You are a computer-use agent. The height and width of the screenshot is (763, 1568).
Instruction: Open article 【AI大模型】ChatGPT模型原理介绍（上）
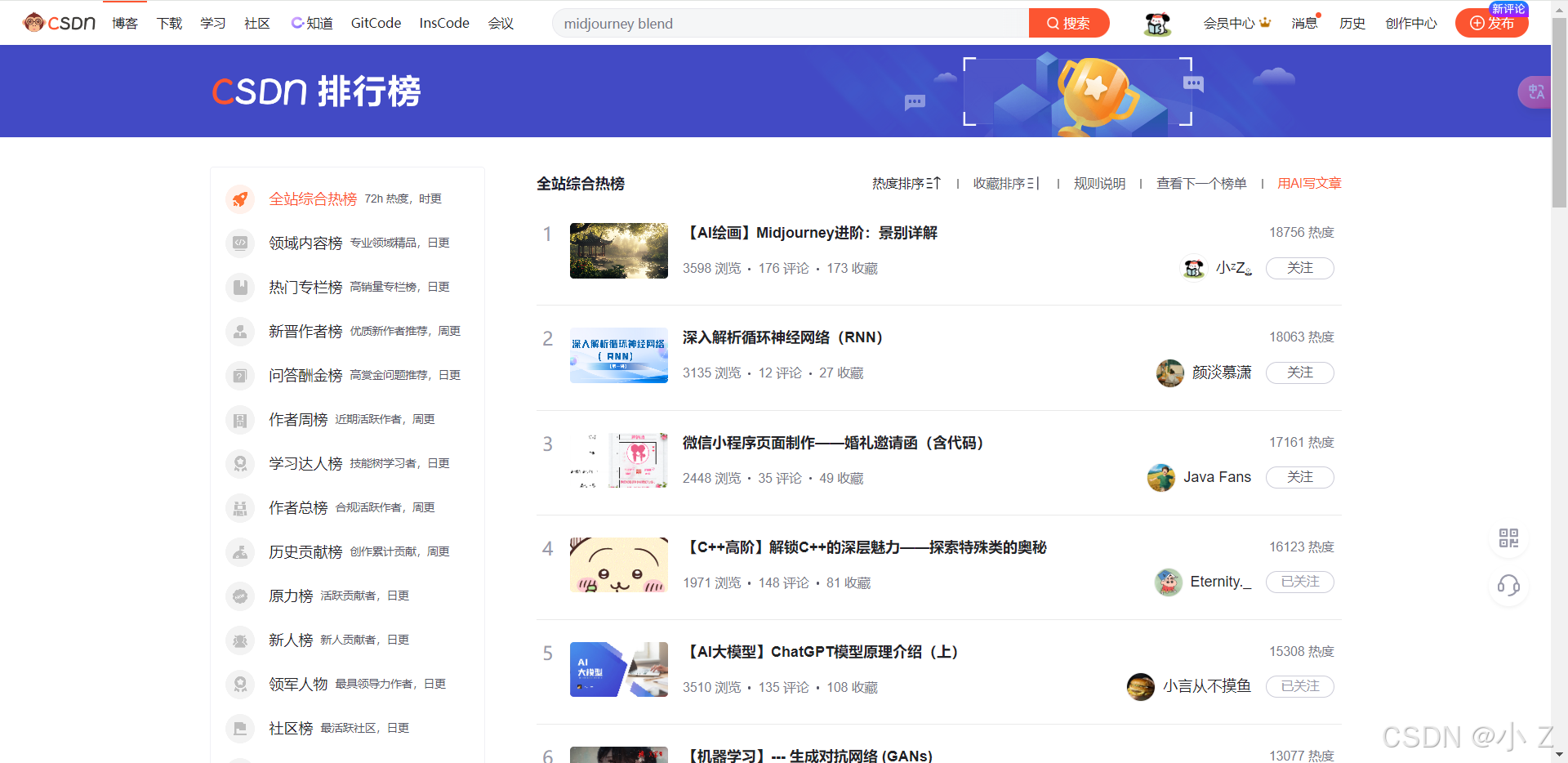click(821, 652)
